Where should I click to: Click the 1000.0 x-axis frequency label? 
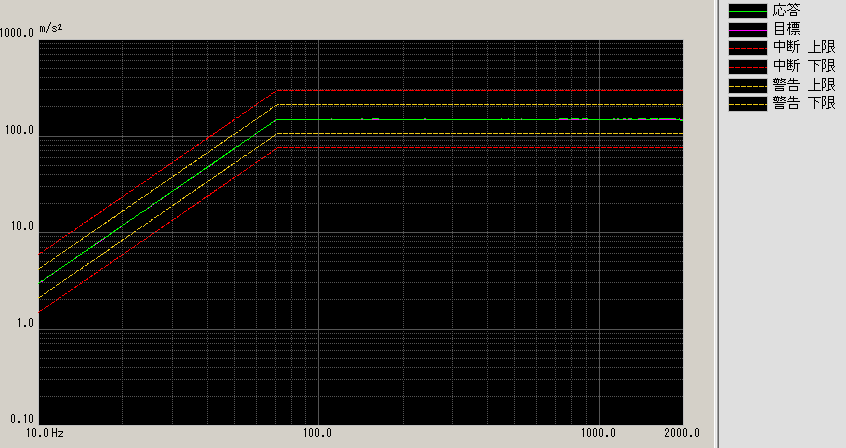598,433
